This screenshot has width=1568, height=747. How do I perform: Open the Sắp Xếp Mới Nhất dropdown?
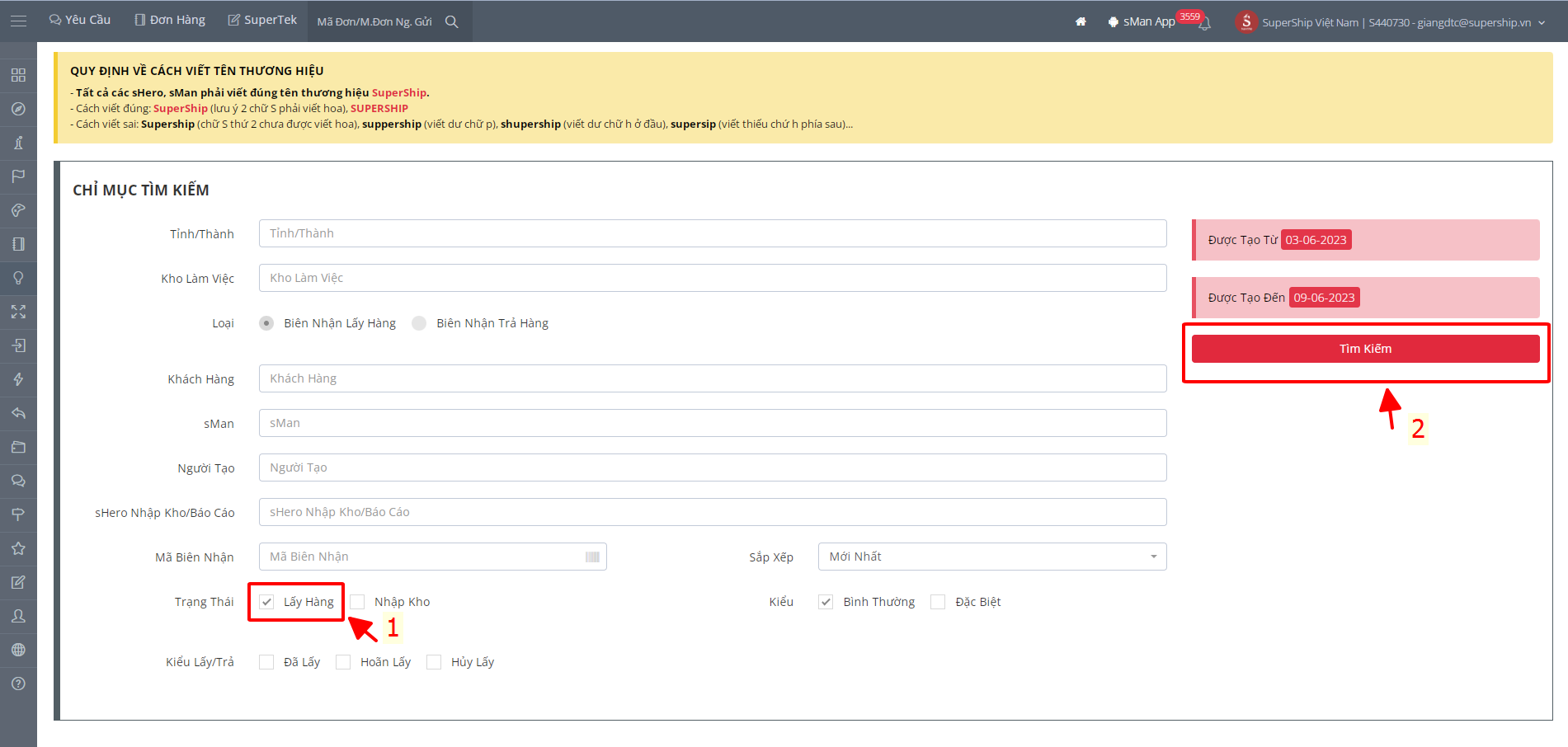pos(992,557)
